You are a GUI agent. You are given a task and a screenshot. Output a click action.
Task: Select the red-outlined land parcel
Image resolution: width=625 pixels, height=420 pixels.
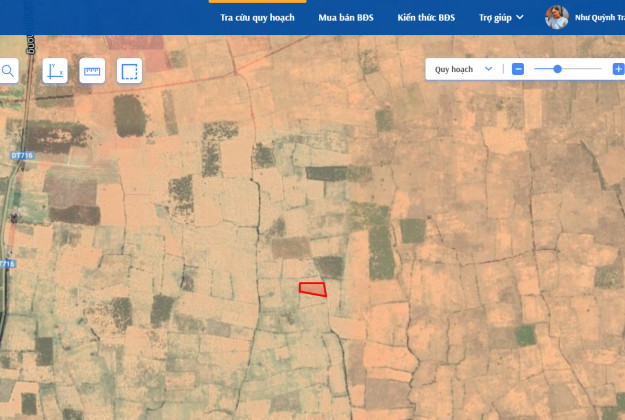[x=313, y=289]
